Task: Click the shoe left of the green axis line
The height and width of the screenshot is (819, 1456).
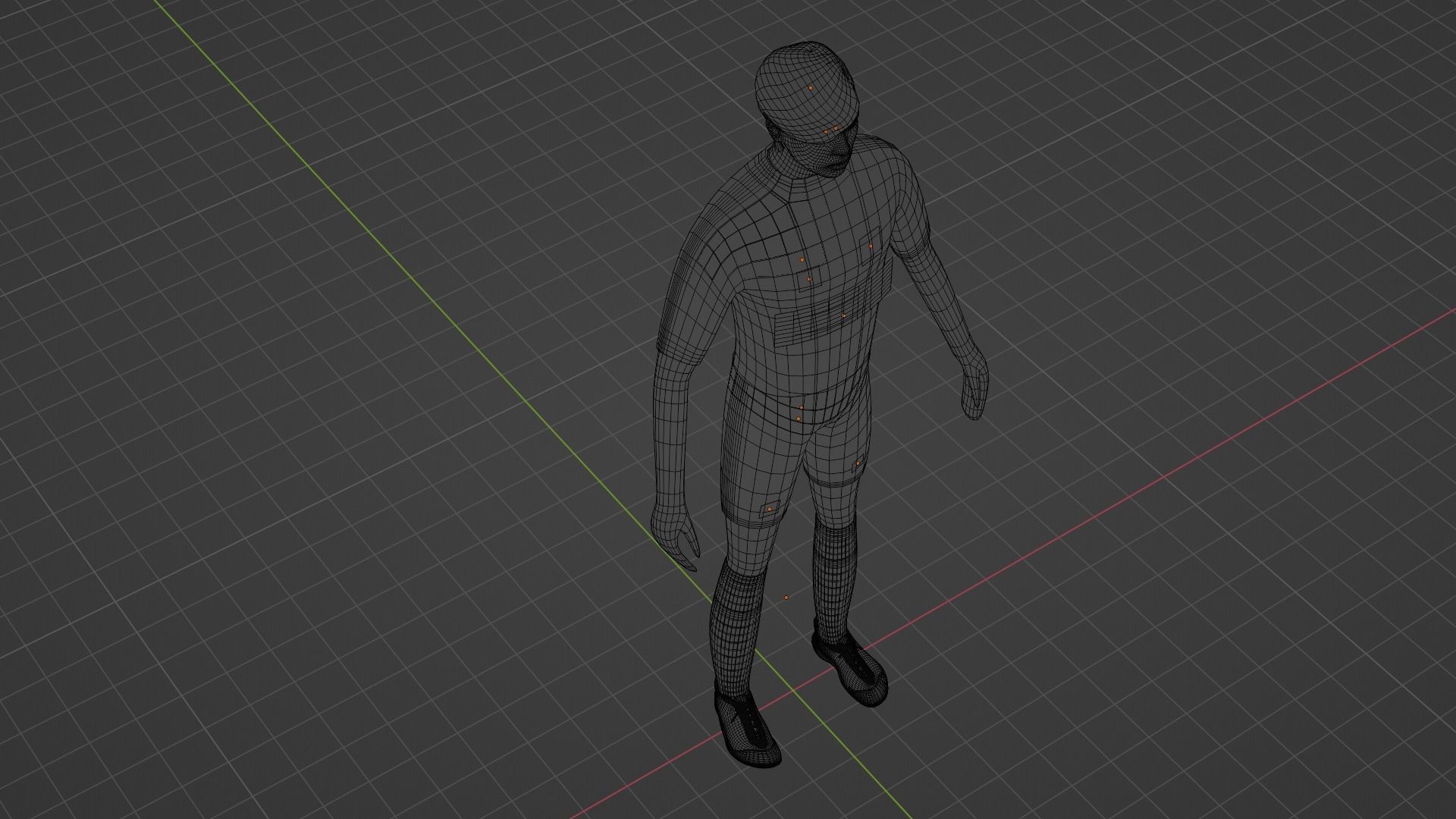Action: tap(747, 726)
